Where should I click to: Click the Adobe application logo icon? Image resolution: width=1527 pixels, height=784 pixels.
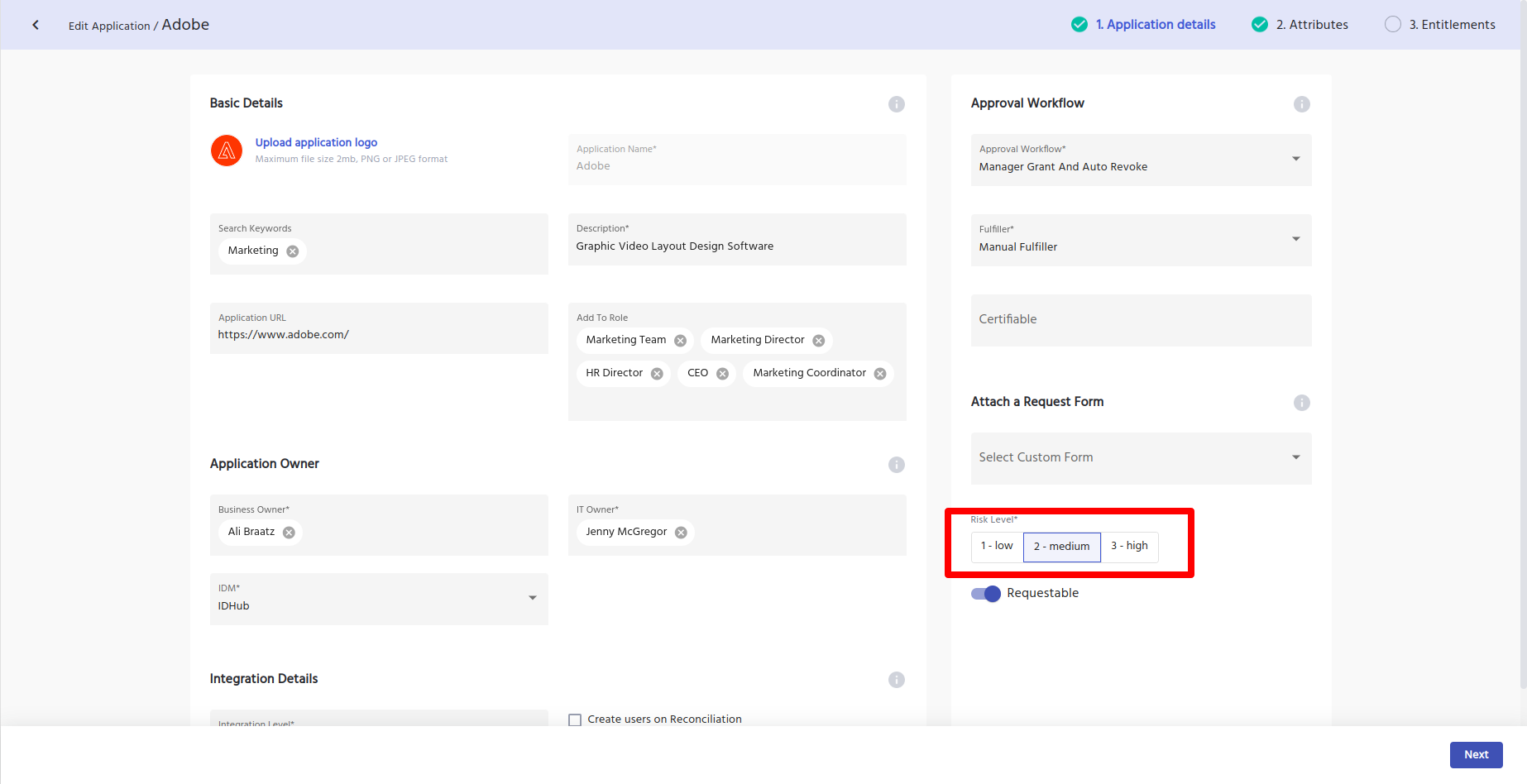(227, 151)
